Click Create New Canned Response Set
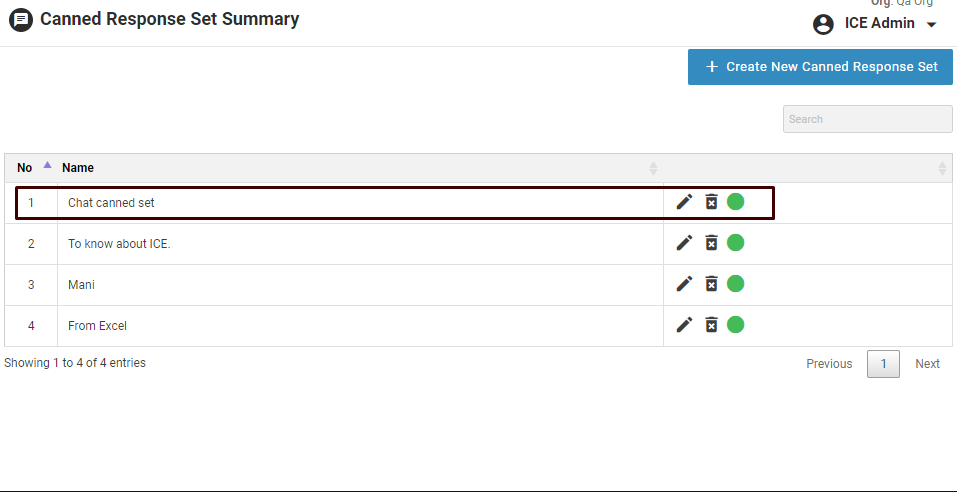 820,67
